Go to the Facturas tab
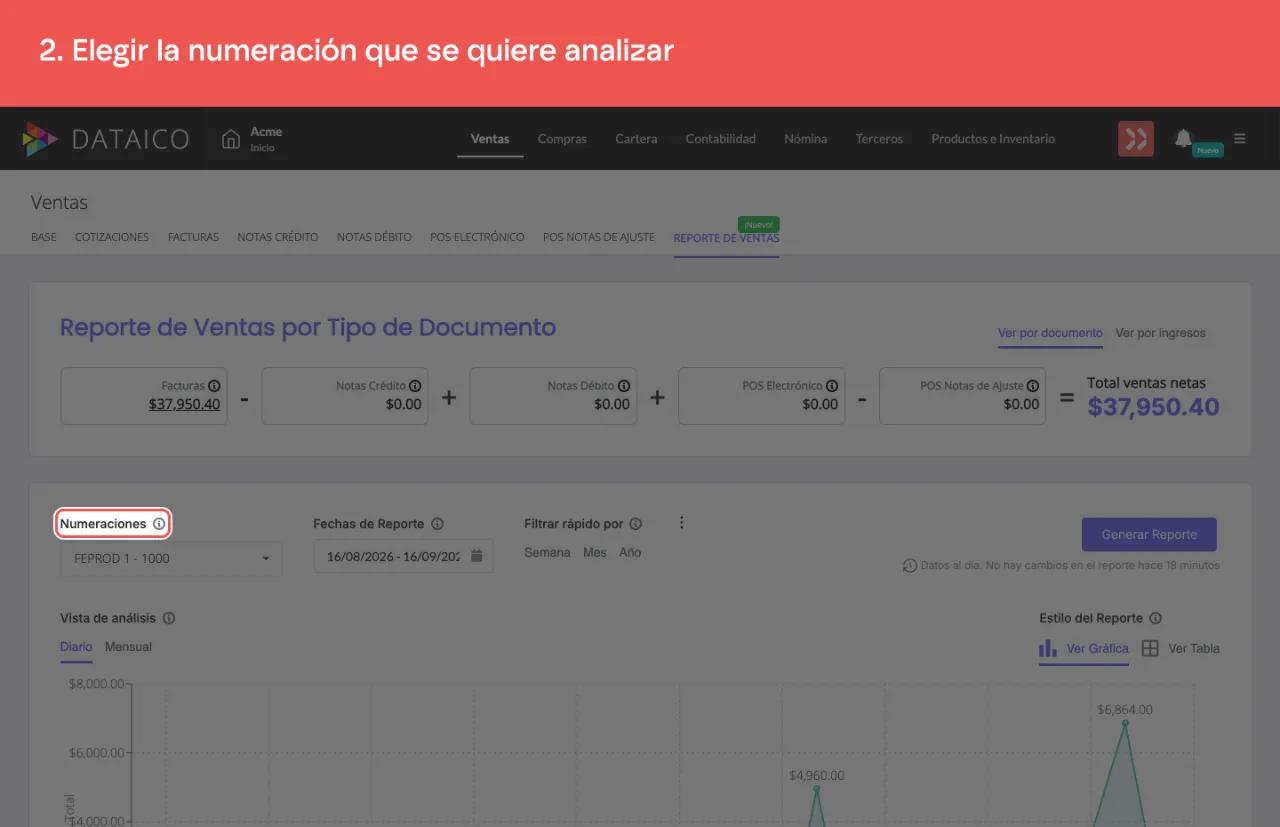This screenshot has width=1280, height=827. click(x=193, y=238)
